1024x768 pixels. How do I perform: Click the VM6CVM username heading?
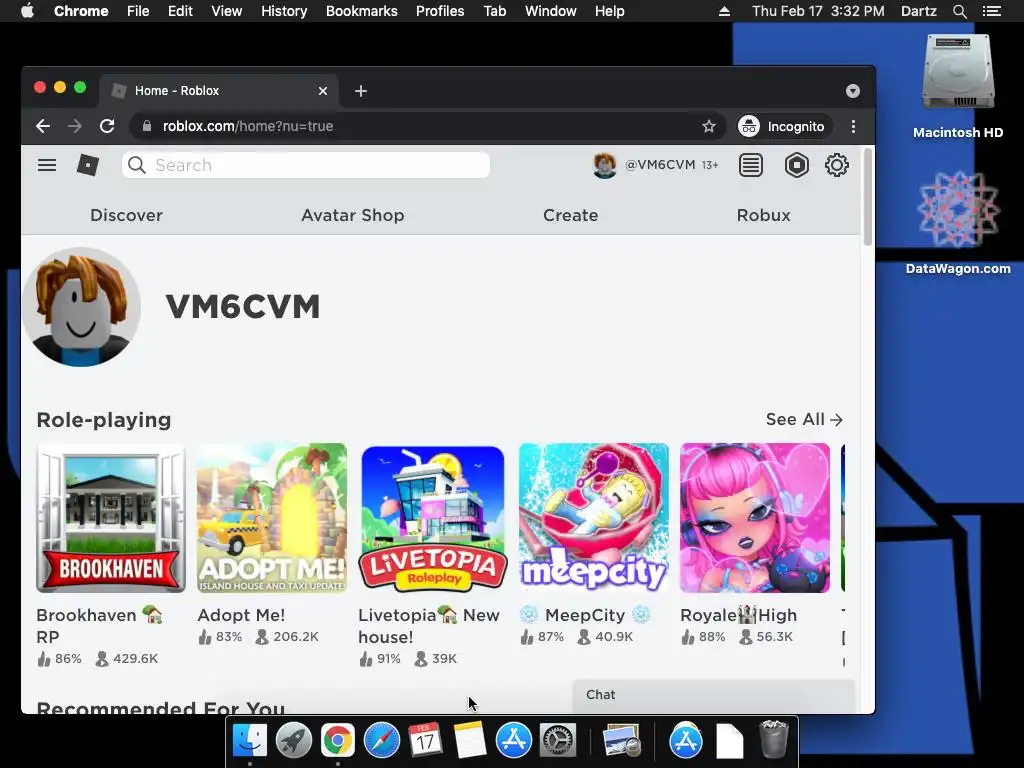point(243,306)
